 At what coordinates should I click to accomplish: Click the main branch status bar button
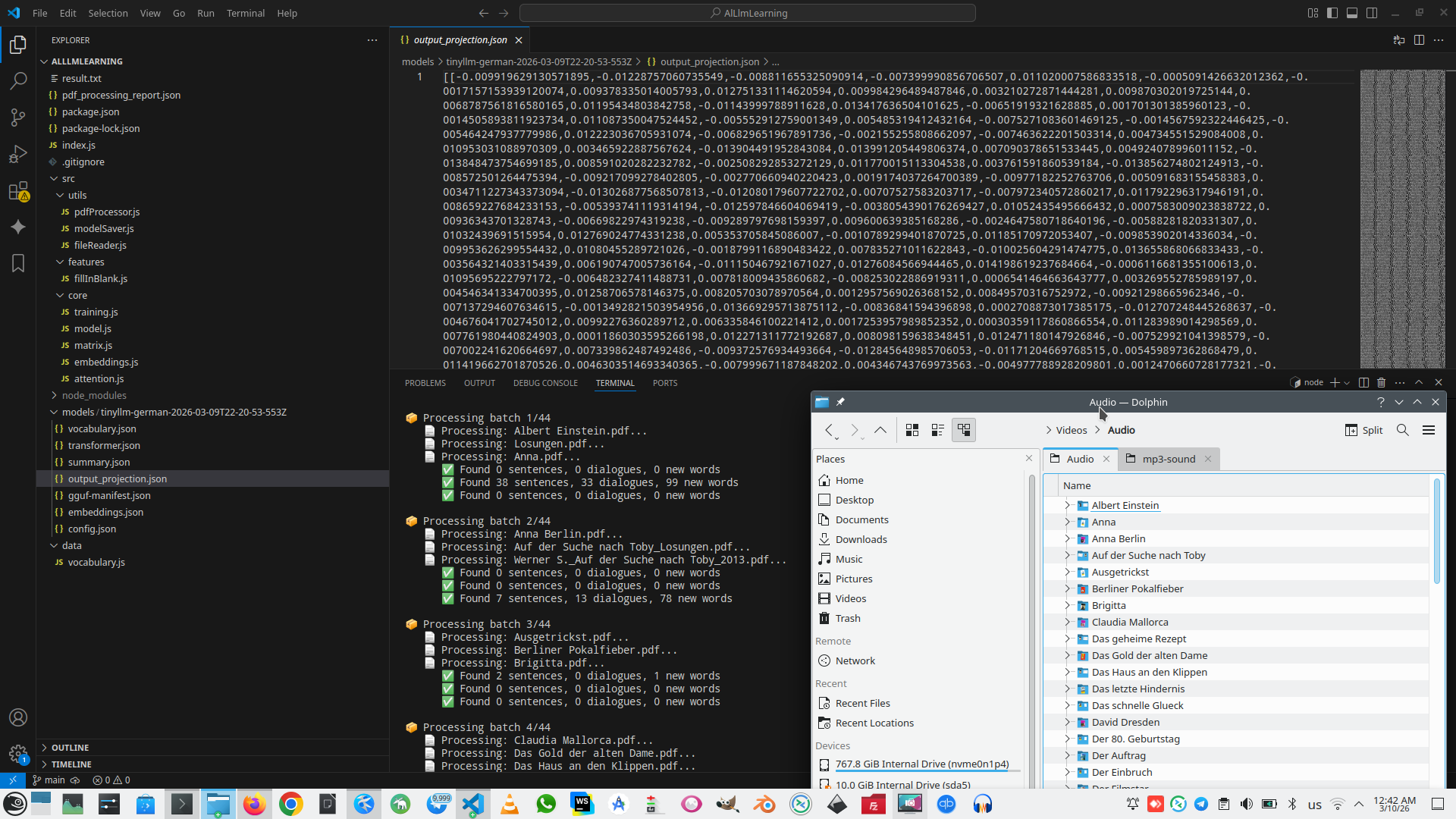(49, 780)
